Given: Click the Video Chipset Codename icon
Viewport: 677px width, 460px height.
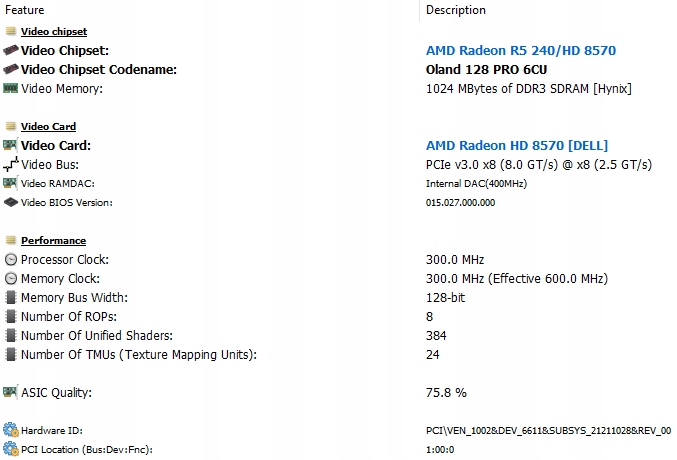Looking at the screenshot, I should tap(11, 69).
